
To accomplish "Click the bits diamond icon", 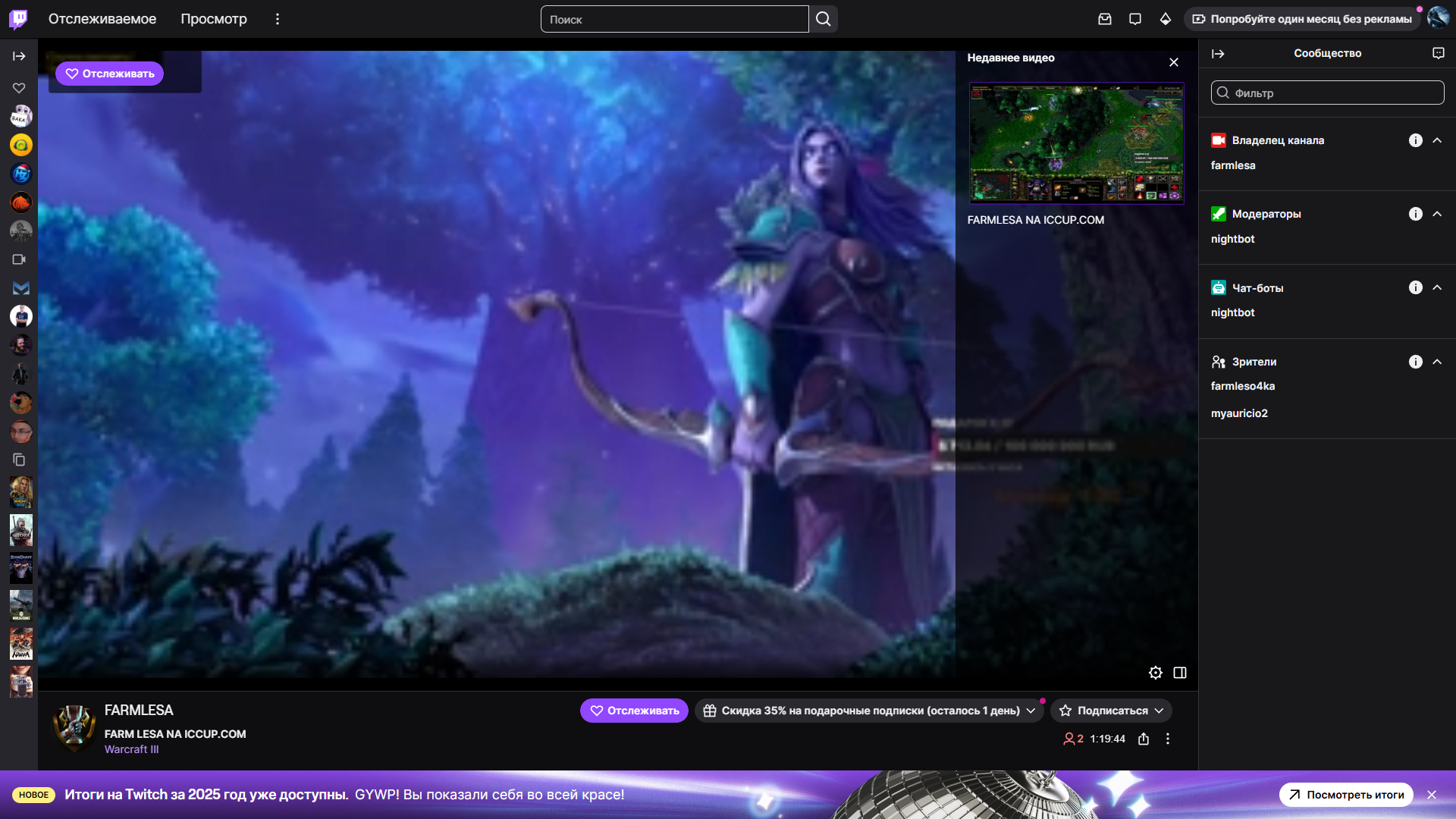I will (1166, 19).
